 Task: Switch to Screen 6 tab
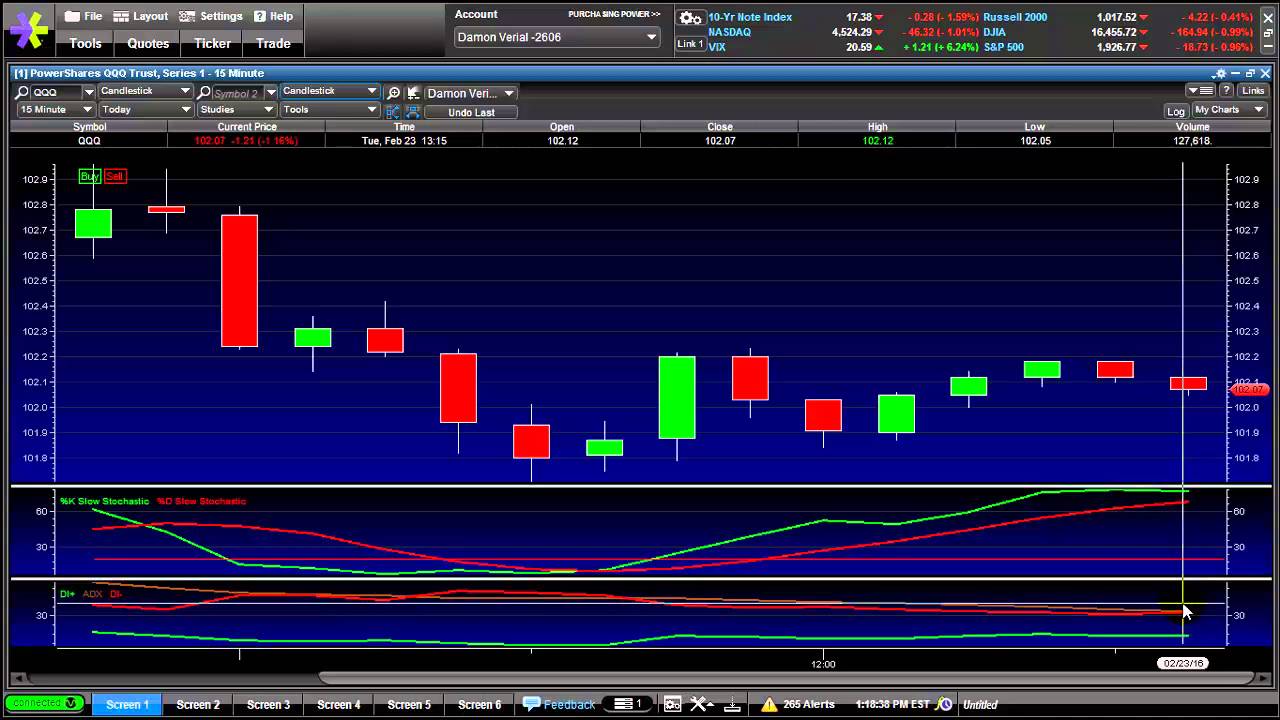point(479,704)
